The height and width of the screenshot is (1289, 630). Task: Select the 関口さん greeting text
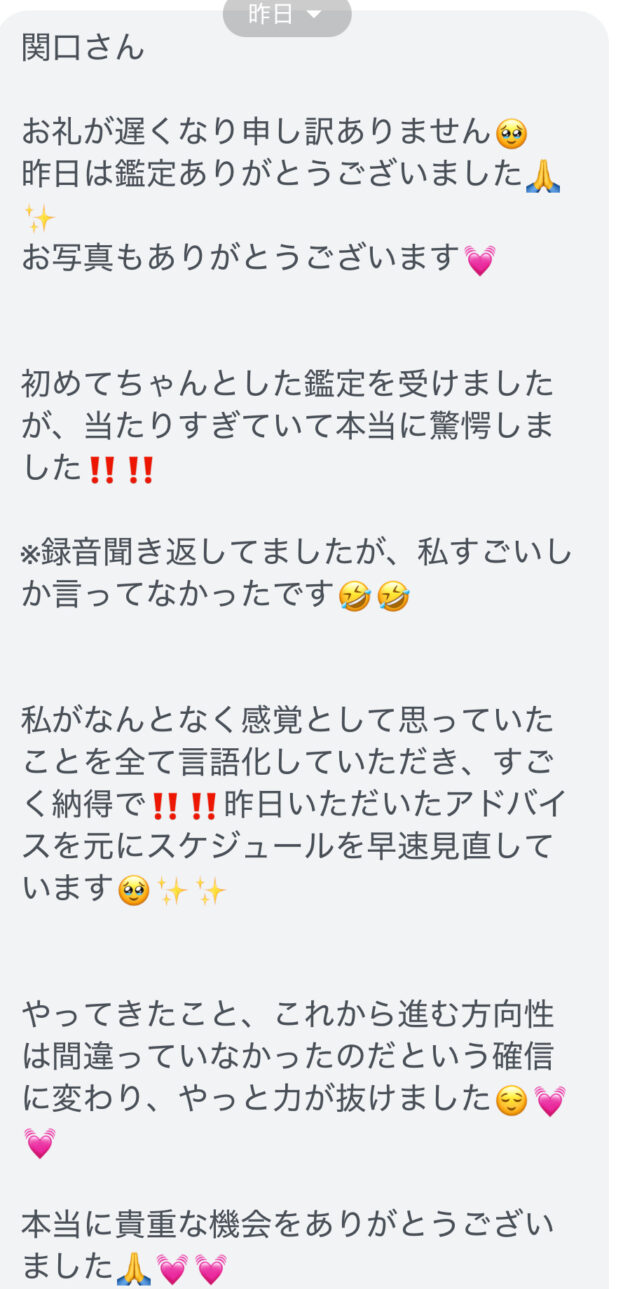pos(83,47)
